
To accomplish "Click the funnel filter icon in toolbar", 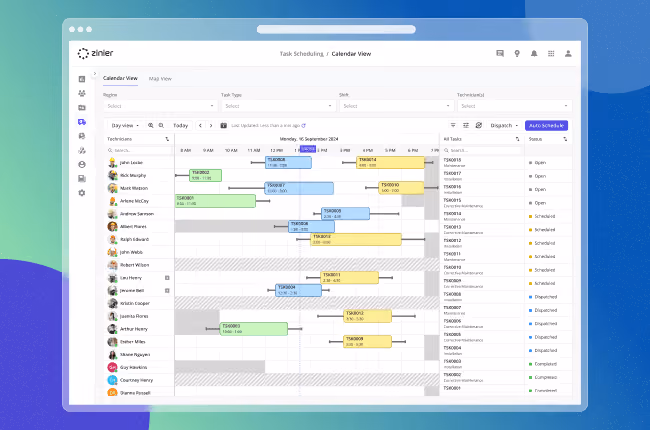I will click(x=453, y=125).
